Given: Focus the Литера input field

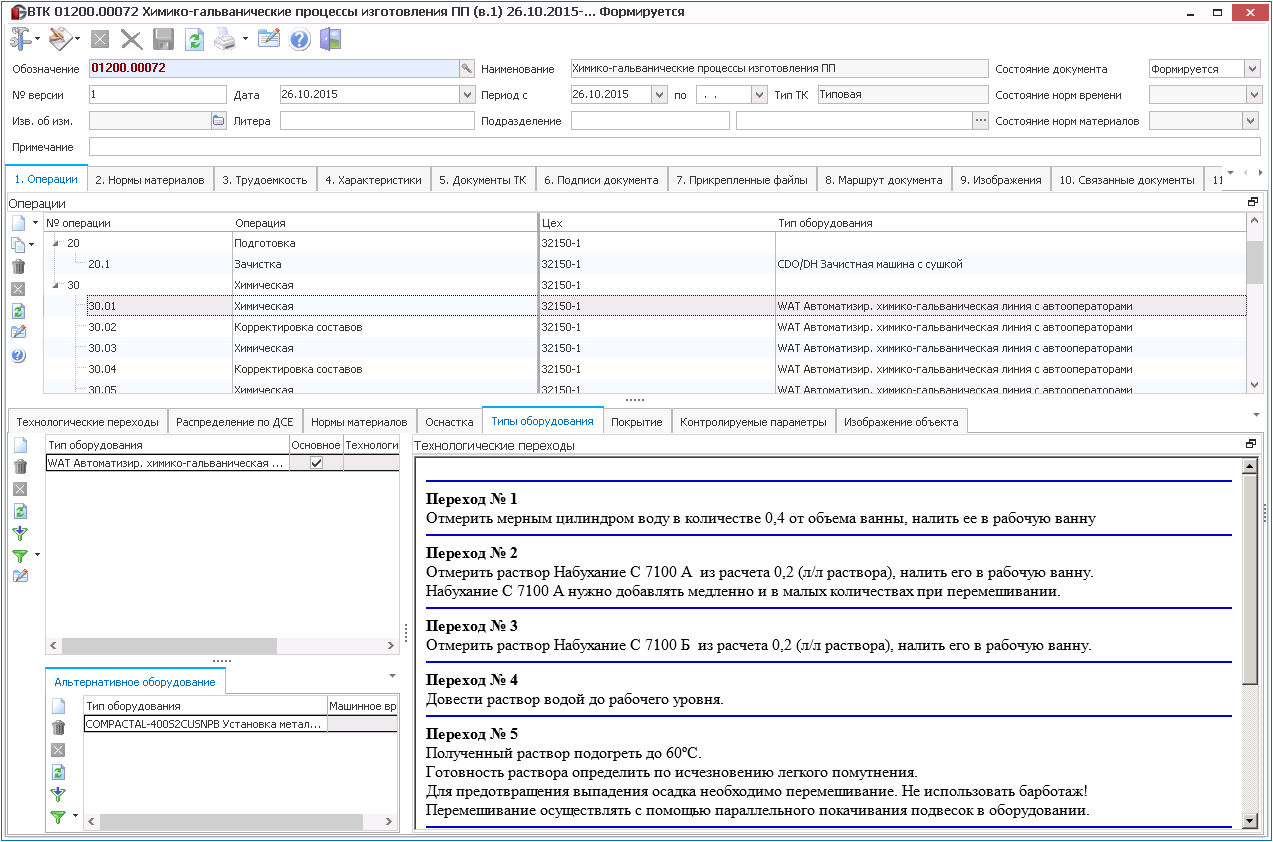Looking at the screenshot, I should point(376,121).
